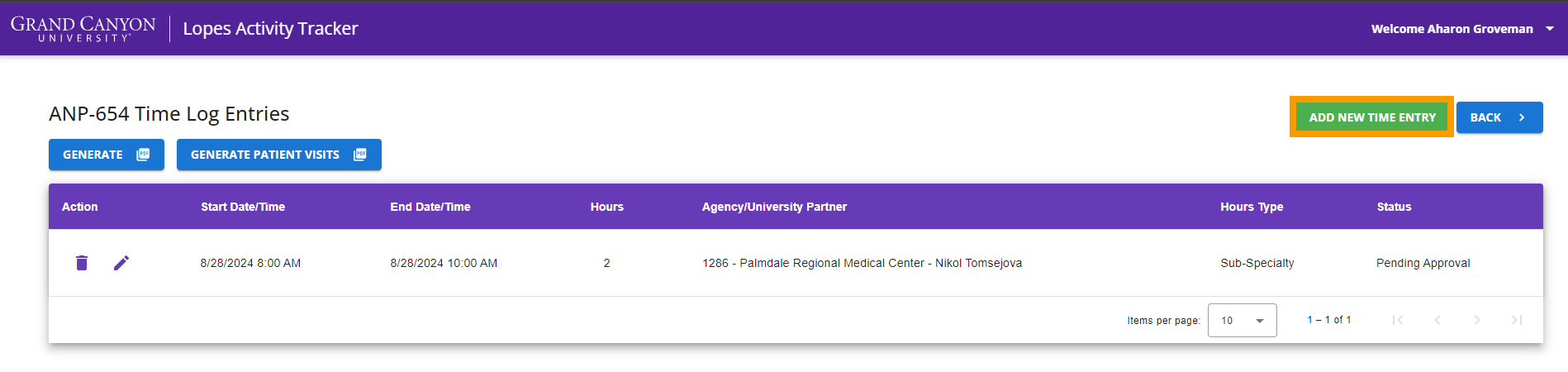Open Lopes Activity Tracker home title
The width and height of the screenshot is (1568, 372).
point(270,29)
